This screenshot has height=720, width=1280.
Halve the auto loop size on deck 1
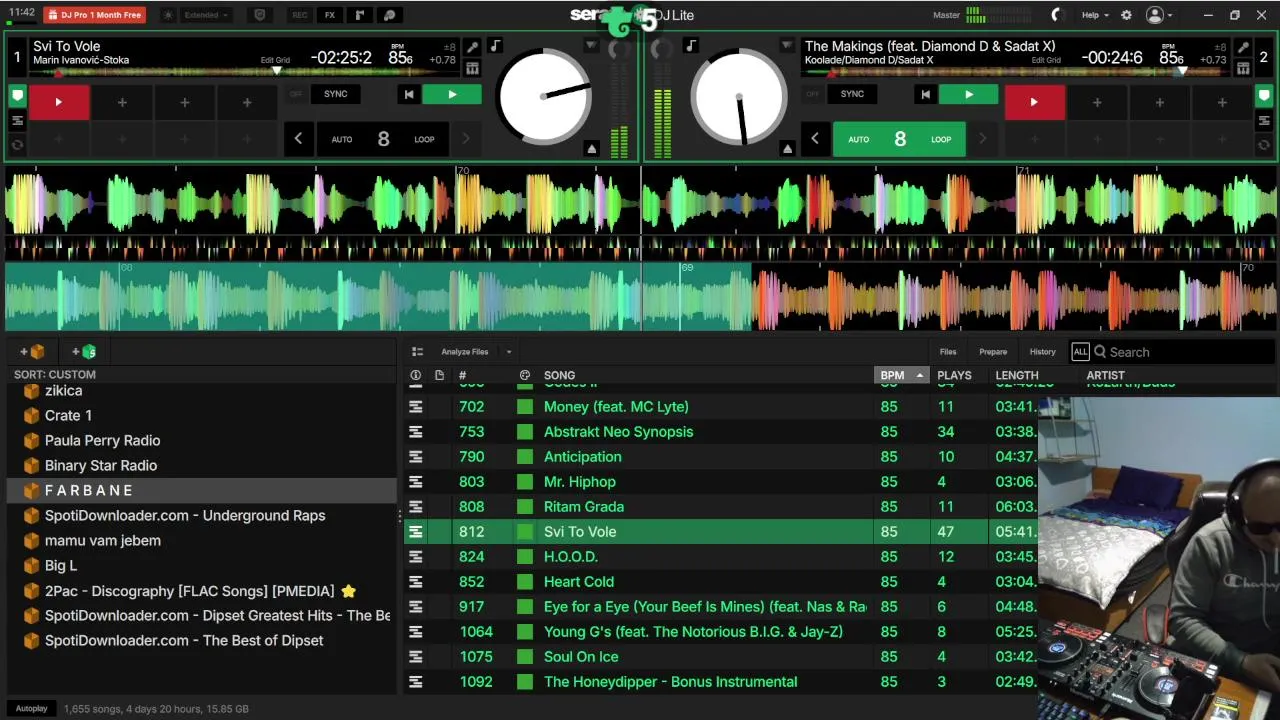pyautogui.click(x=298, y=139)
